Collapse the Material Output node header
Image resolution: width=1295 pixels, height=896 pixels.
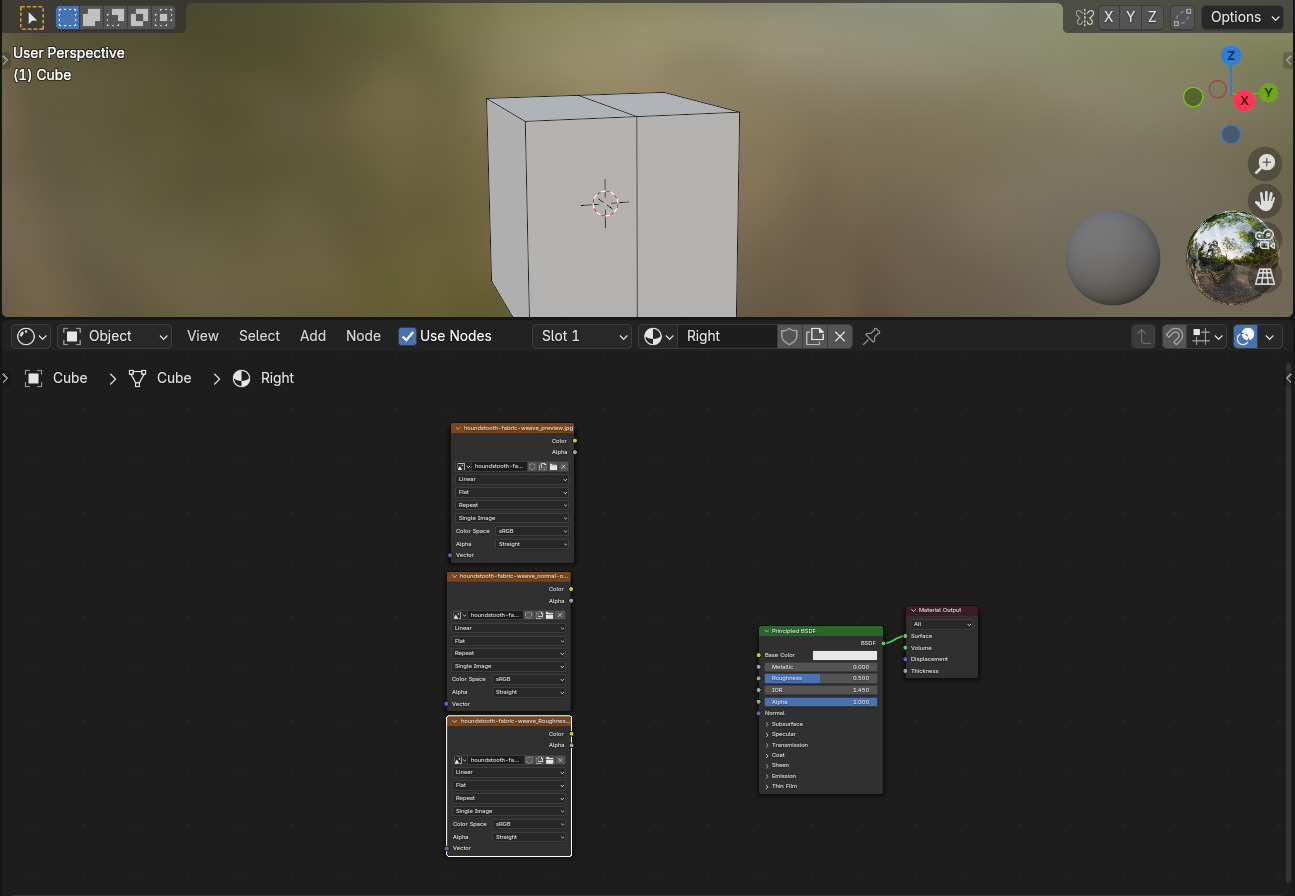pos(913,610)
